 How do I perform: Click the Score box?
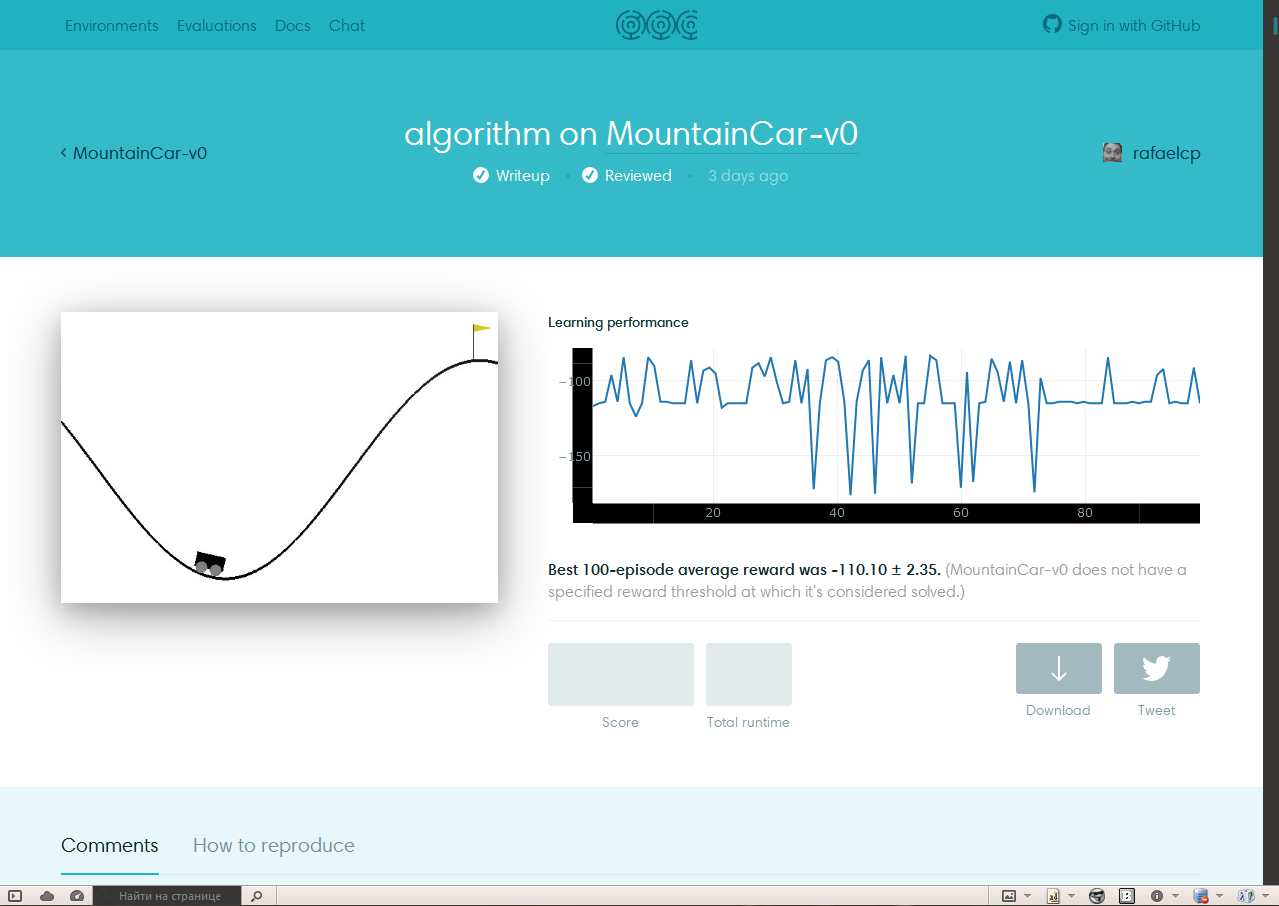621,674
